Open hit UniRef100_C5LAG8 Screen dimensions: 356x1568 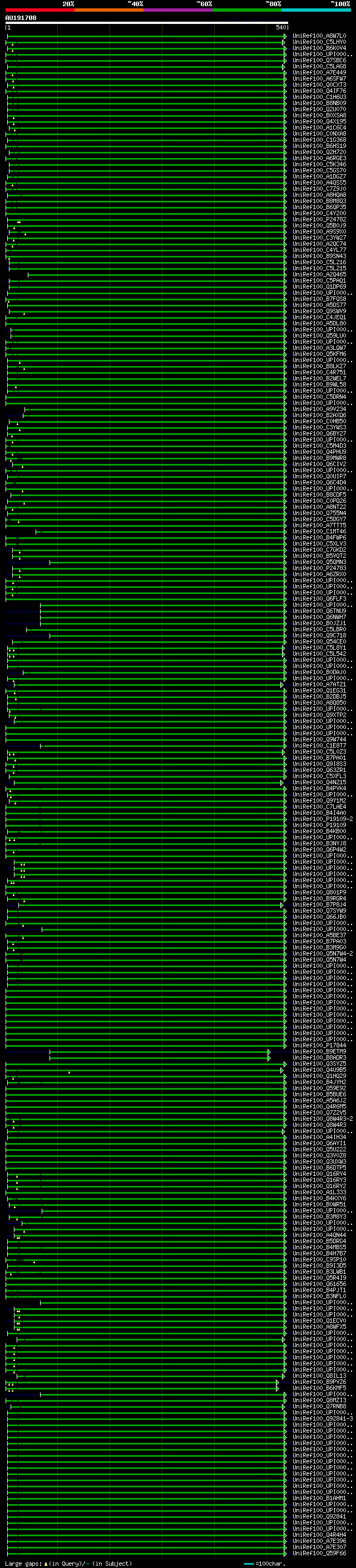click(x=319, y=66)
